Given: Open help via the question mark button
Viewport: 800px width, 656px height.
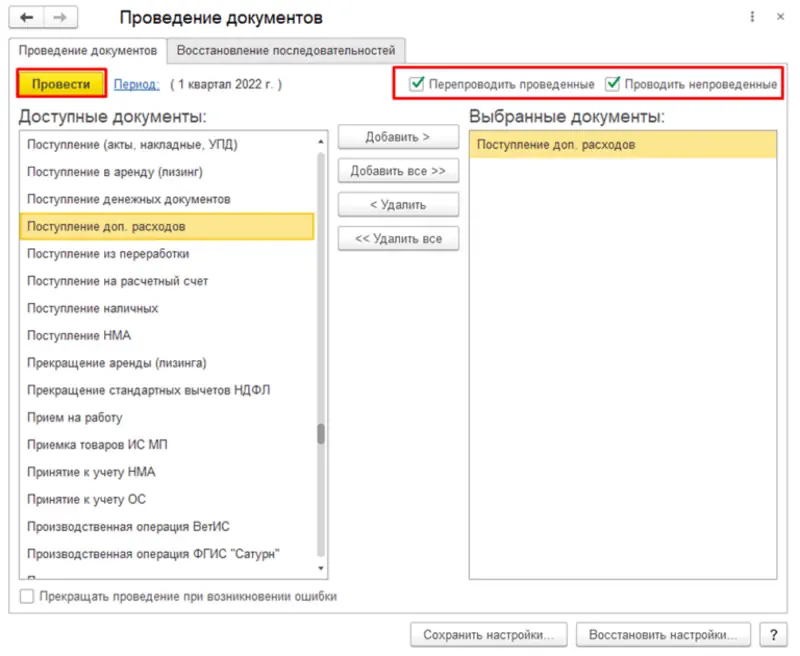Looking at the screenshot, I should pyautogui.click(x=773, y=634).
